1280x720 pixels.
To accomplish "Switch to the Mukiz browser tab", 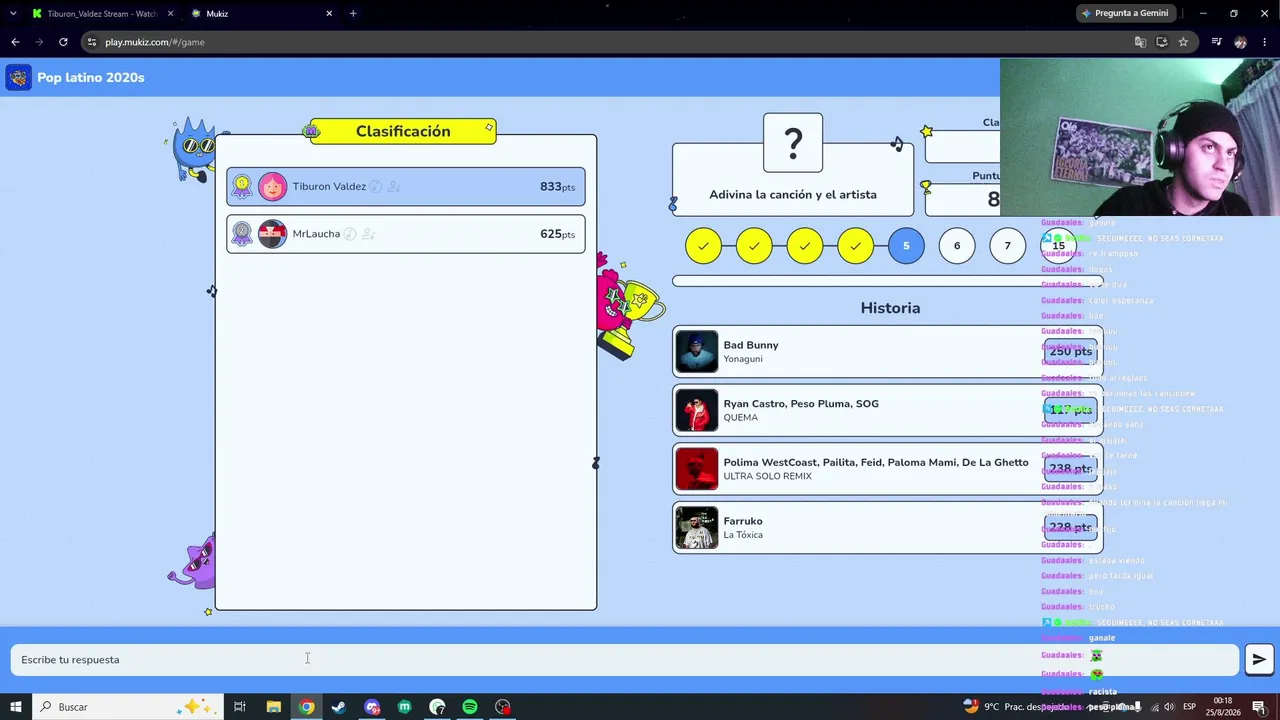I will pyautogui.click(x=260, y=14).
